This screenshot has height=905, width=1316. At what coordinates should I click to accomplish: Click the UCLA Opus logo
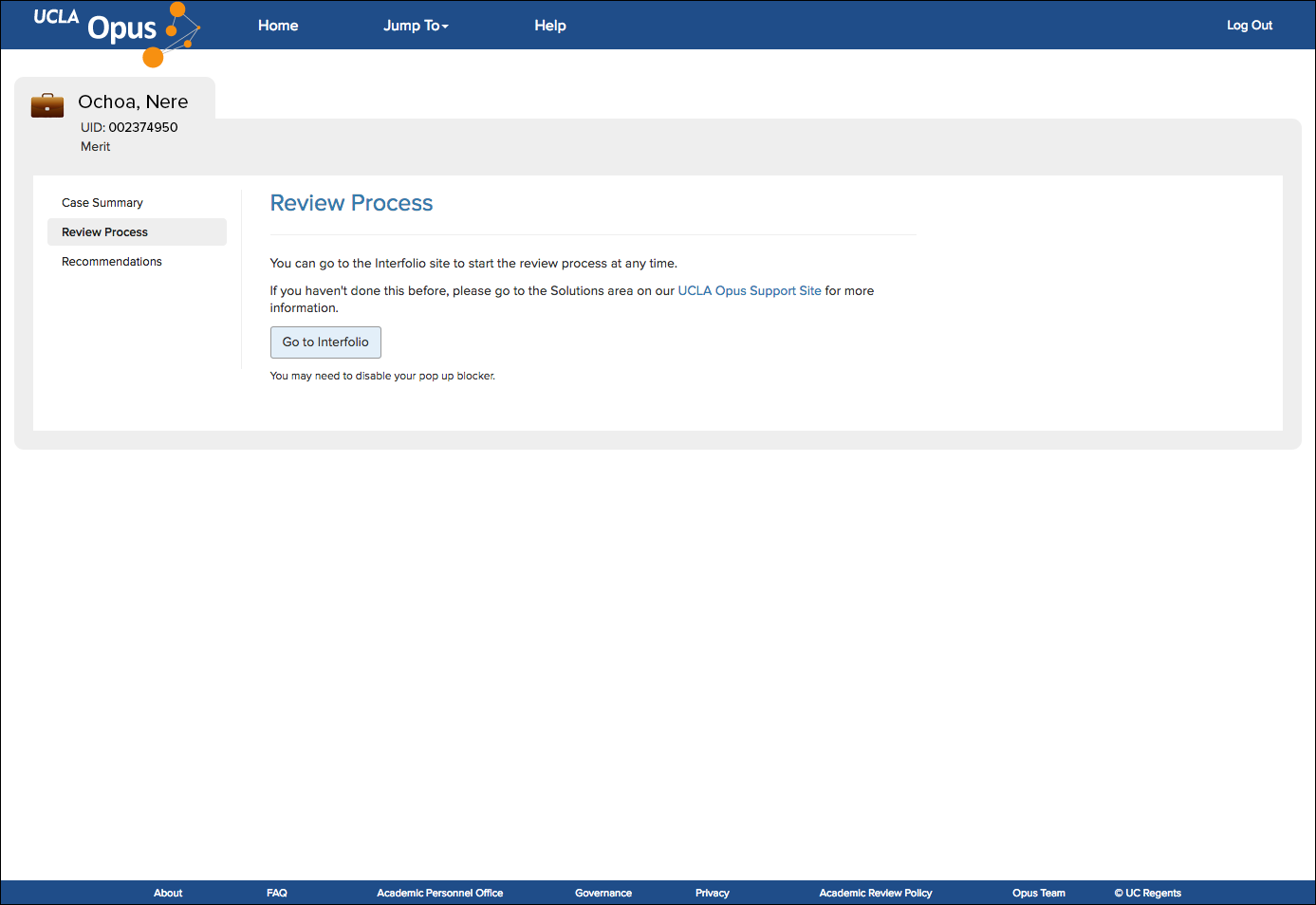pyautogui.click(x=117, y=34)
